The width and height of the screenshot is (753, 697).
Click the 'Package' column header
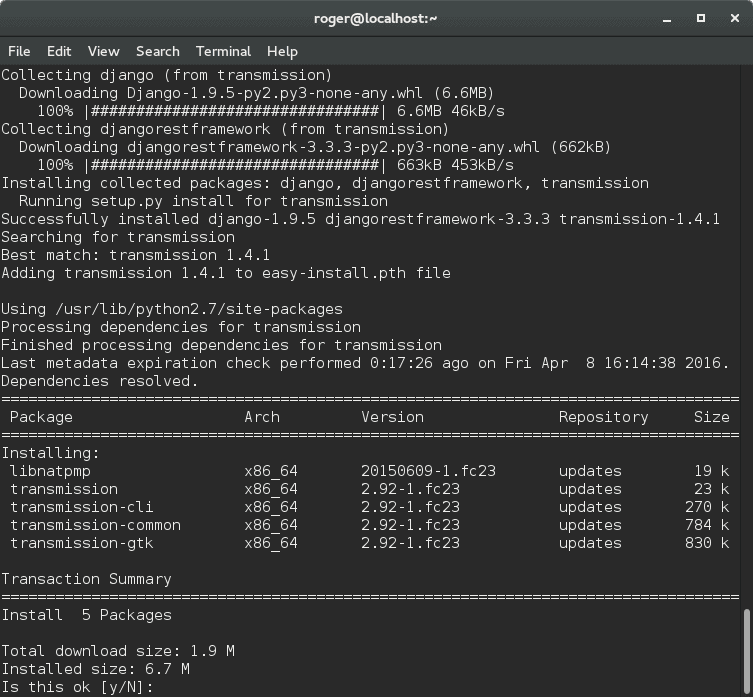(x=41, y=417)
